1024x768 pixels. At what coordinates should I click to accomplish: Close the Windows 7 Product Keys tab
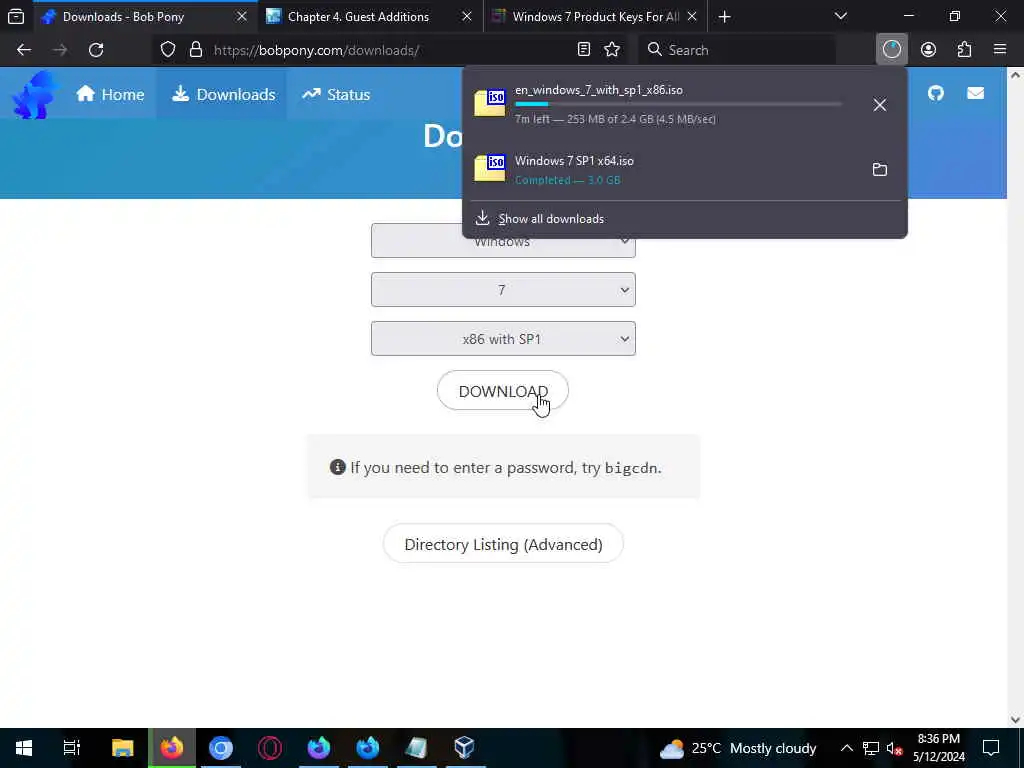pyautogui.click(x=692, y=16)
